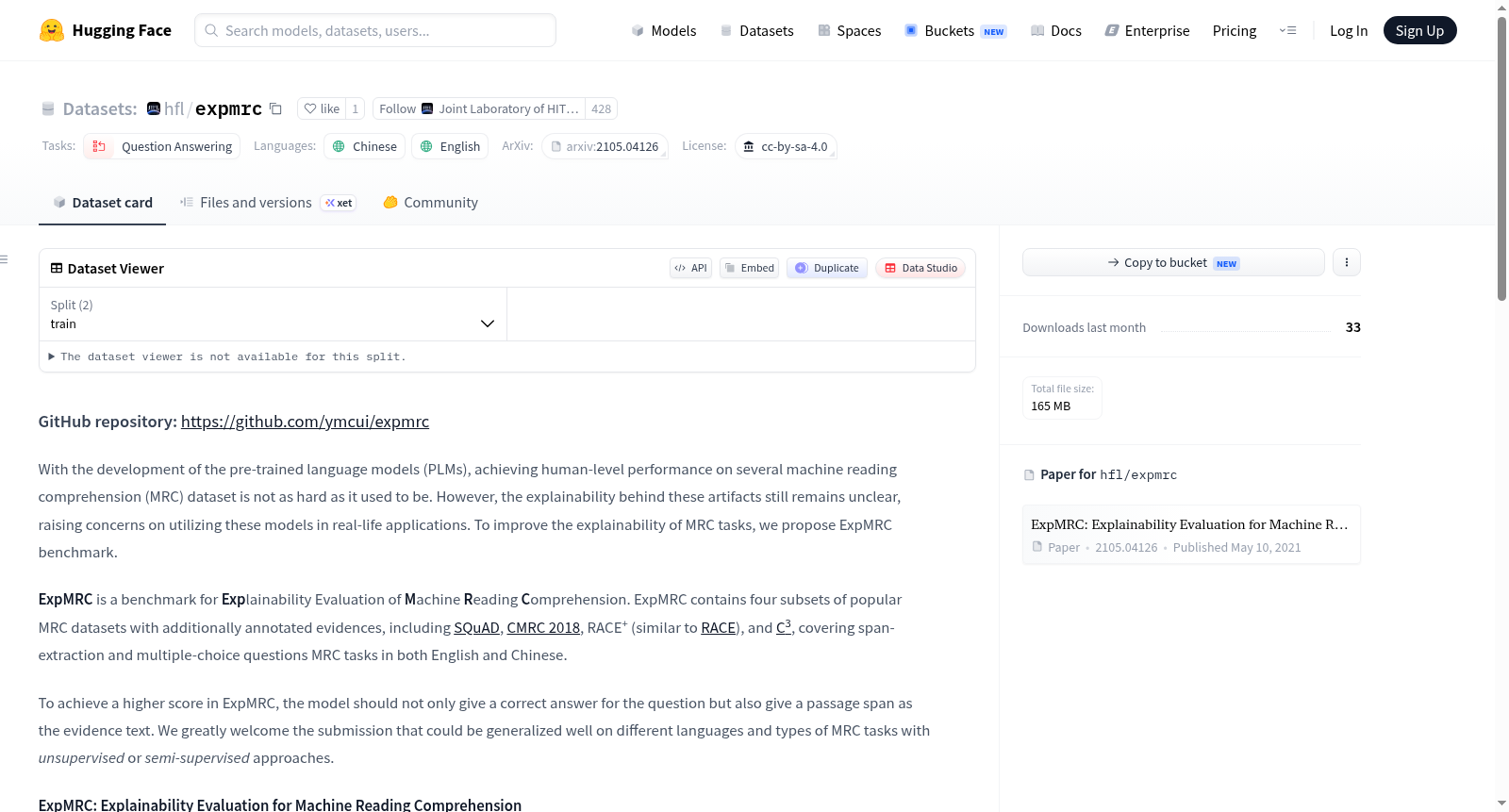Image resolution: width=1509 pixels, height=812 pixels.
Task: Open the Docs page
Action: click(x=1055, y=30)
